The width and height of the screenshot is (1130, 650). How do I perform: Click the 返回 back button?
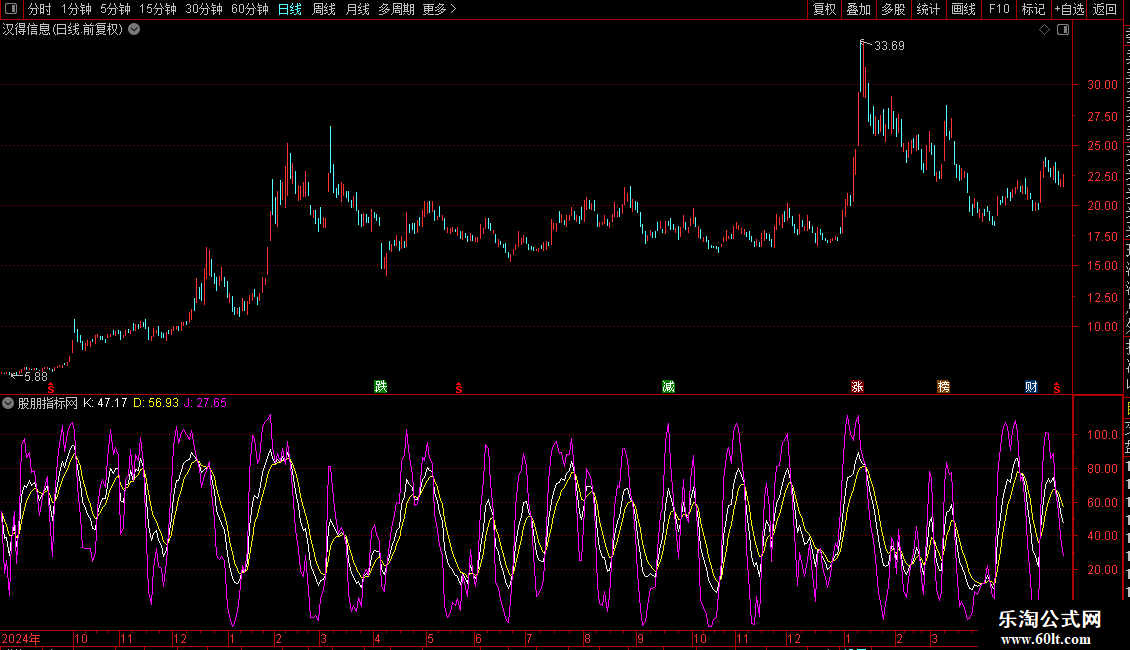pyautogui.click(x=1105, y=9)
